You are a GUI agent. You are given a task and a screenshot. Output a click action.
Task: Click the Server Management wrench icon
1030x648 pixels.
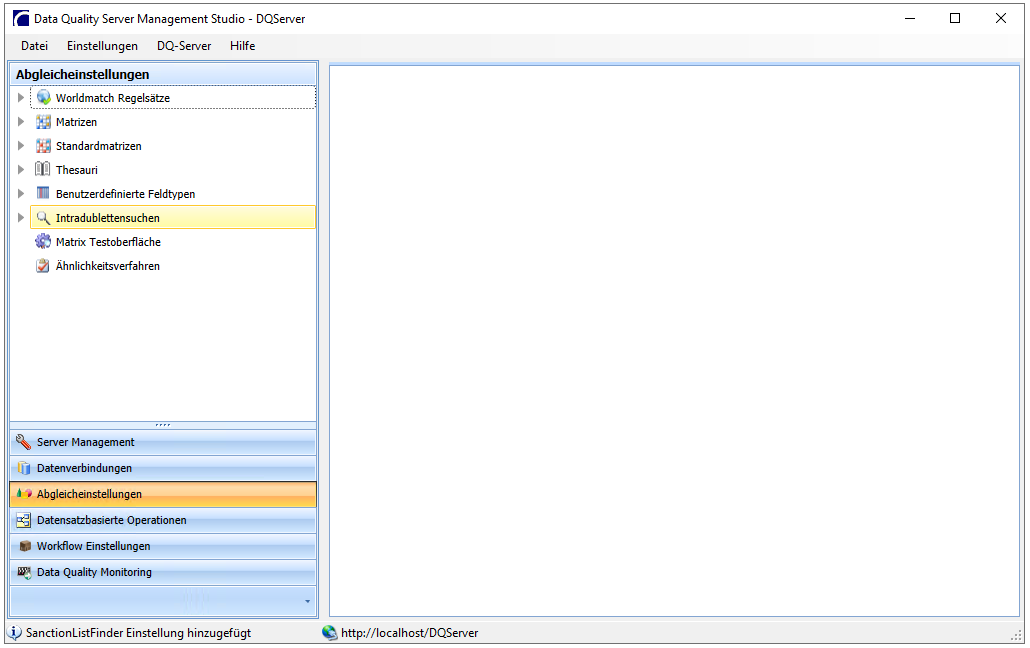coord(24,442)
